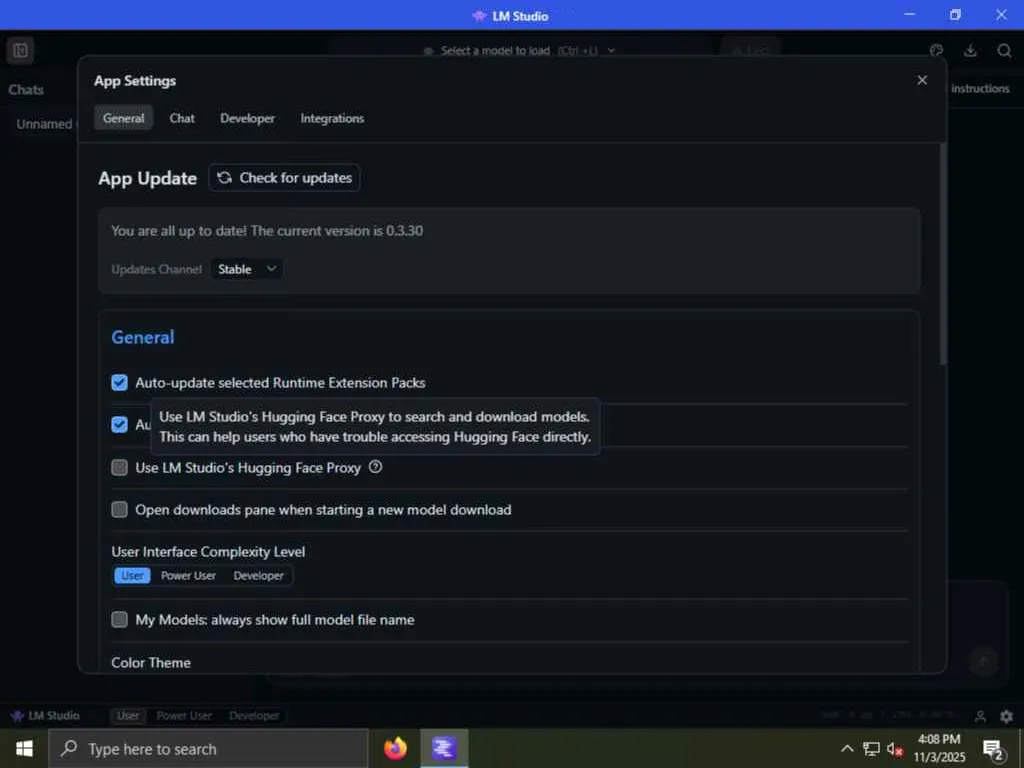Click Developer mode in bottom status bar
This screenshot has height=768, width=1024.
pyautogui.click(x=254, y=716)
